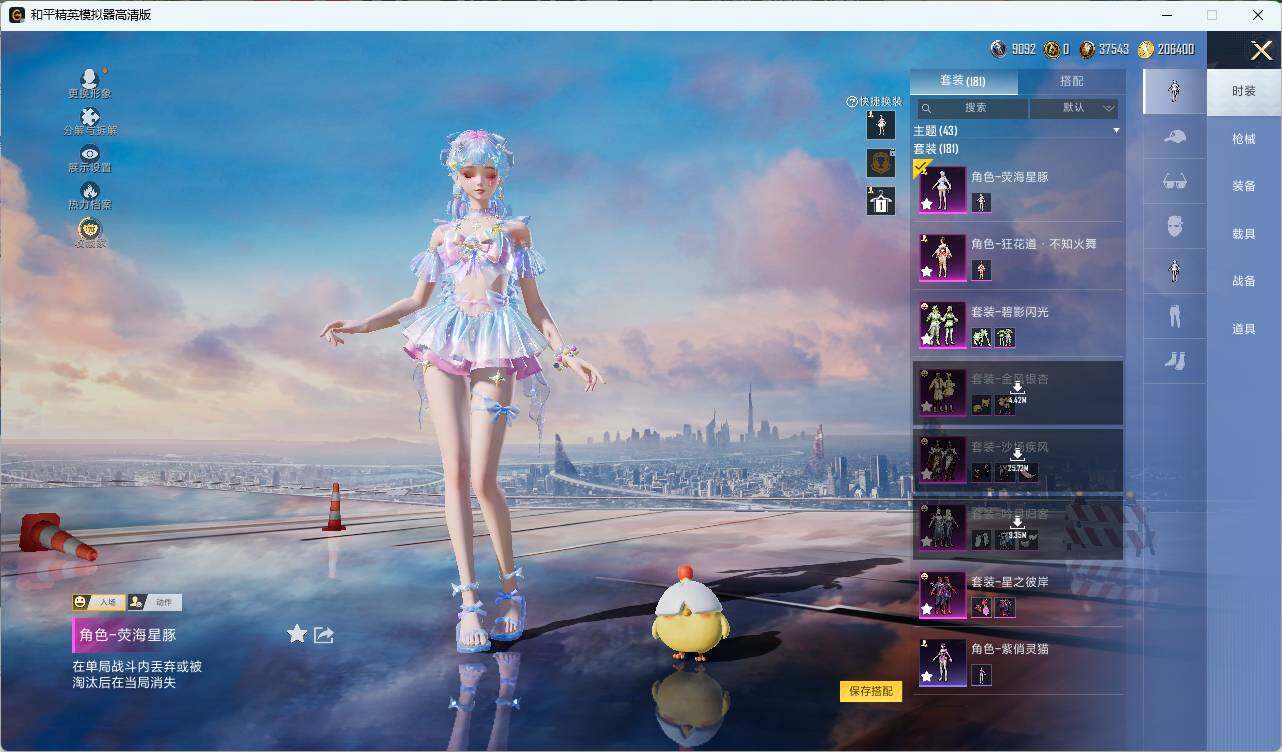1282x752 pixels.
Task: Select the body clothing category icon
Action: click(1175, 271)
